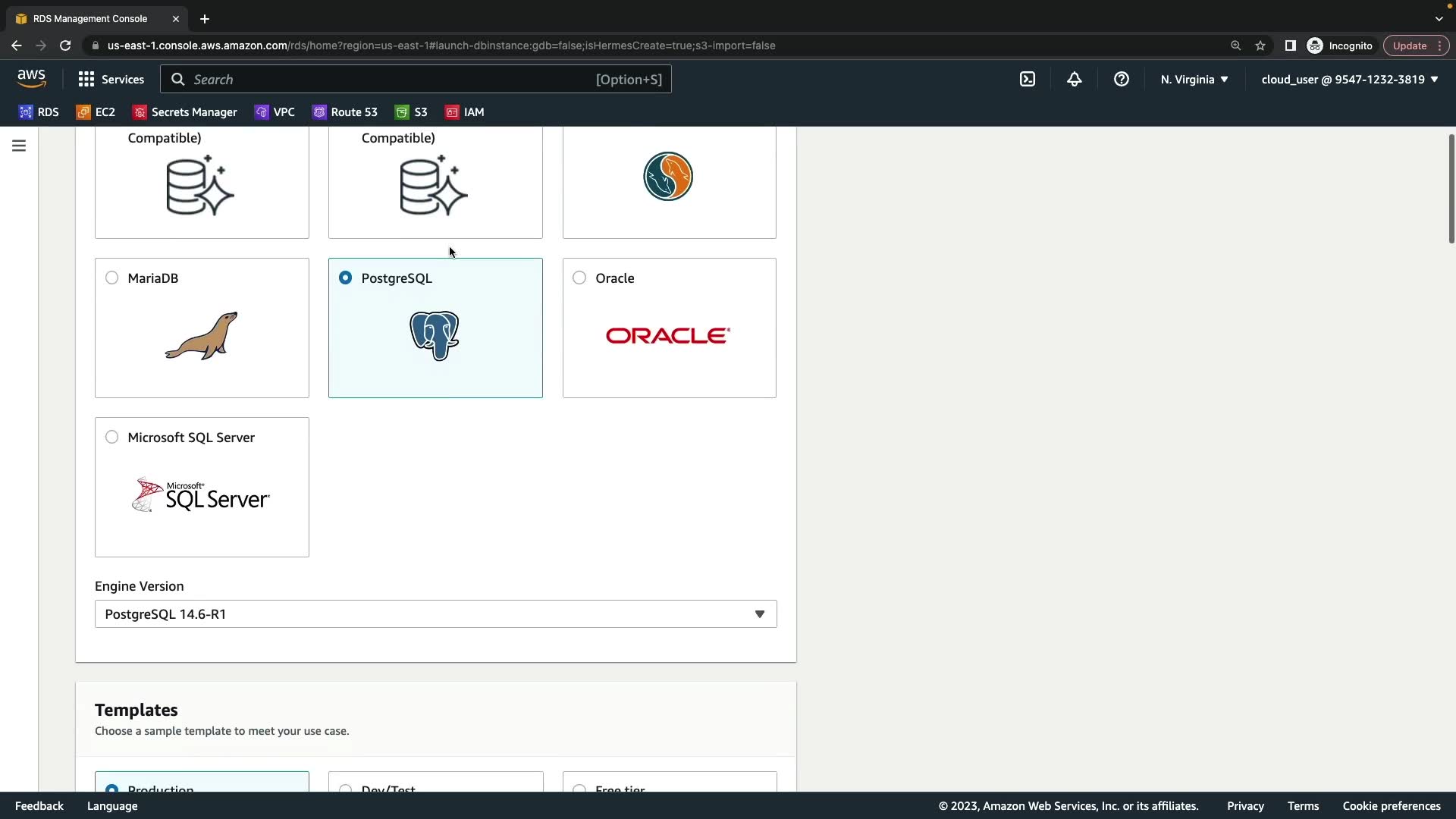Click the Feedback link in footer
The height and width of the screenshot is (819, 1456).
click(39, 806)
